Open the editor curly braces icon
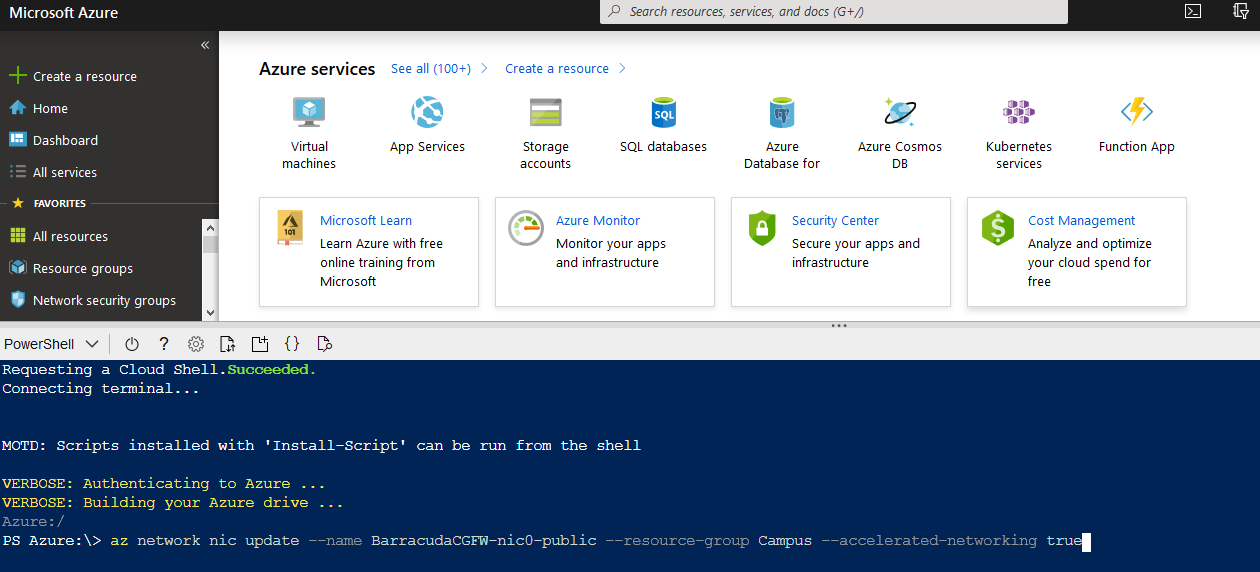This screenshot has height=572, width=1260. click(x=292, y=344)
